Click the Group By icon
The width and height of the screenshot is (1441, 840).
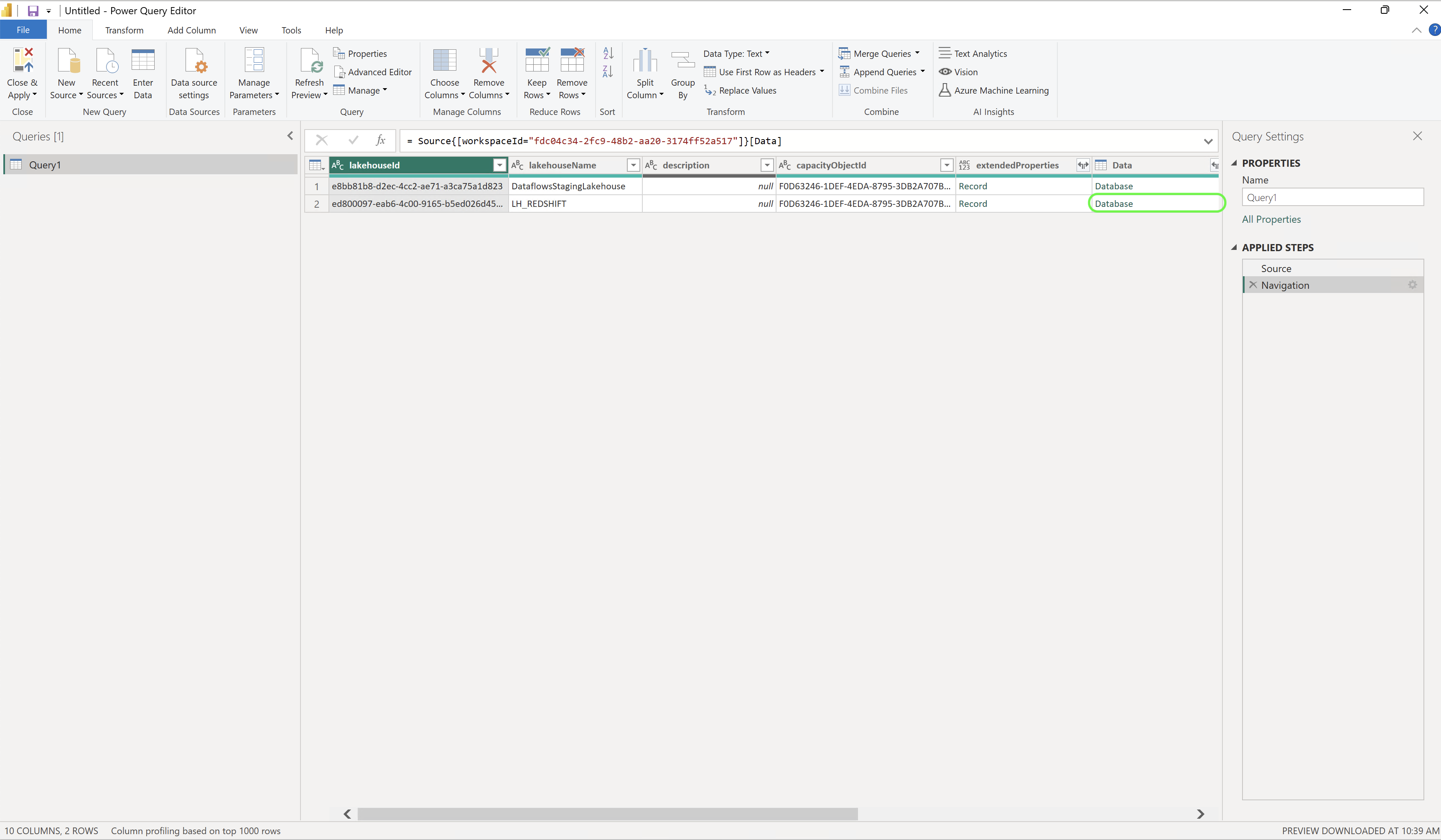[683, 61]
